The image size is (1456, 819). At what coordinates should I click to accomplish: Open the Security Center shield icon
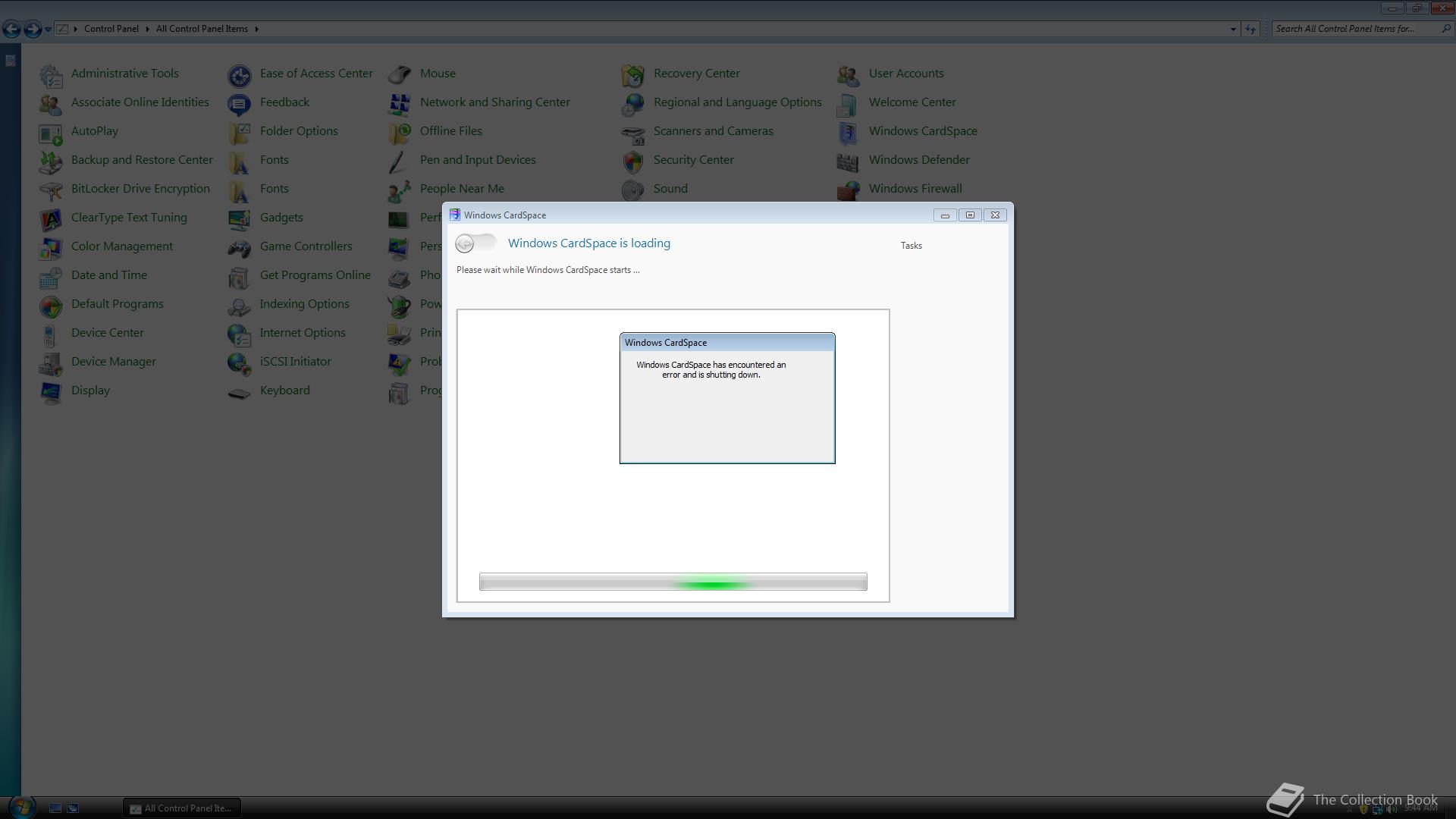[x=632, y=161]
